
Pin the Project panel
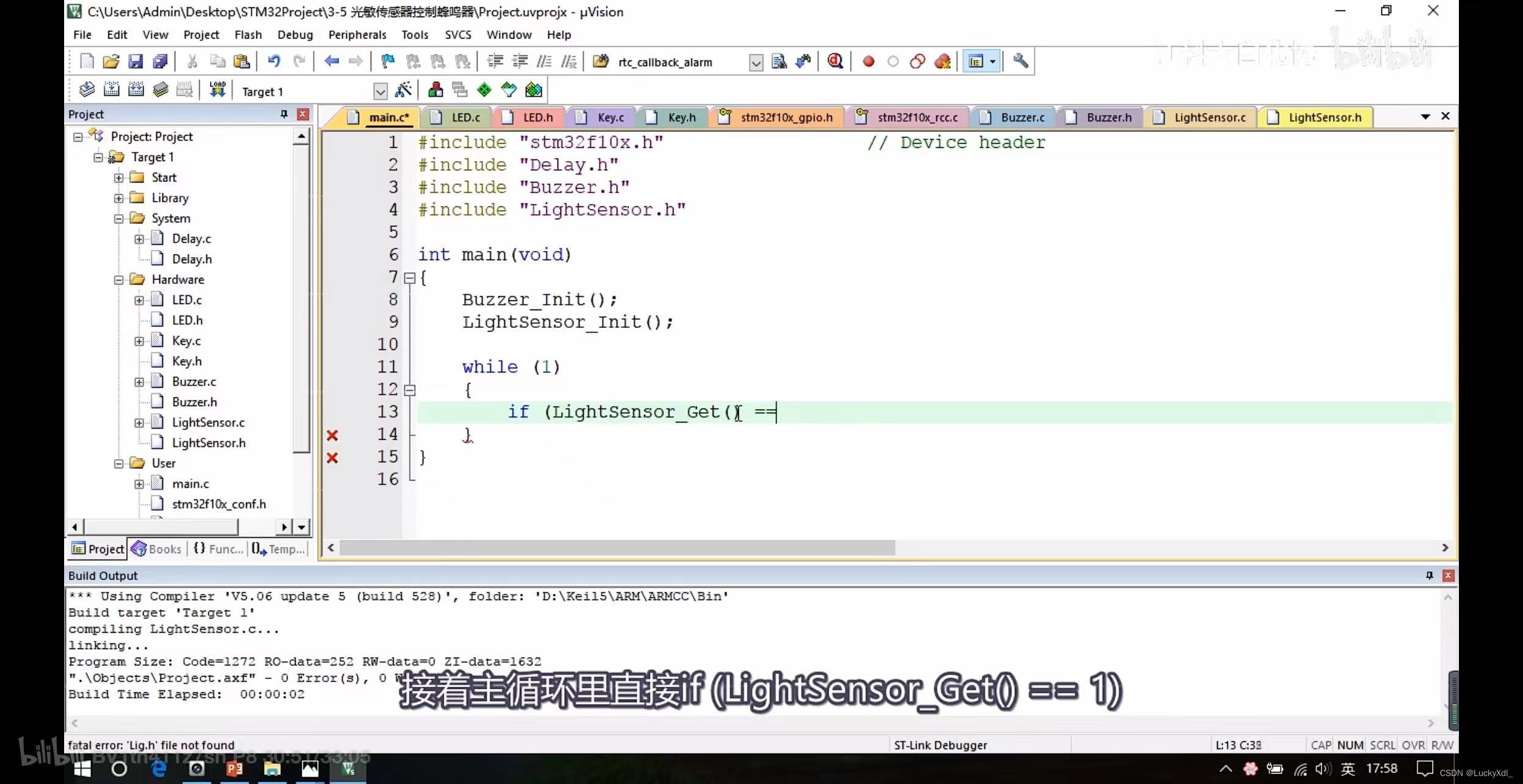pos(284,114)
